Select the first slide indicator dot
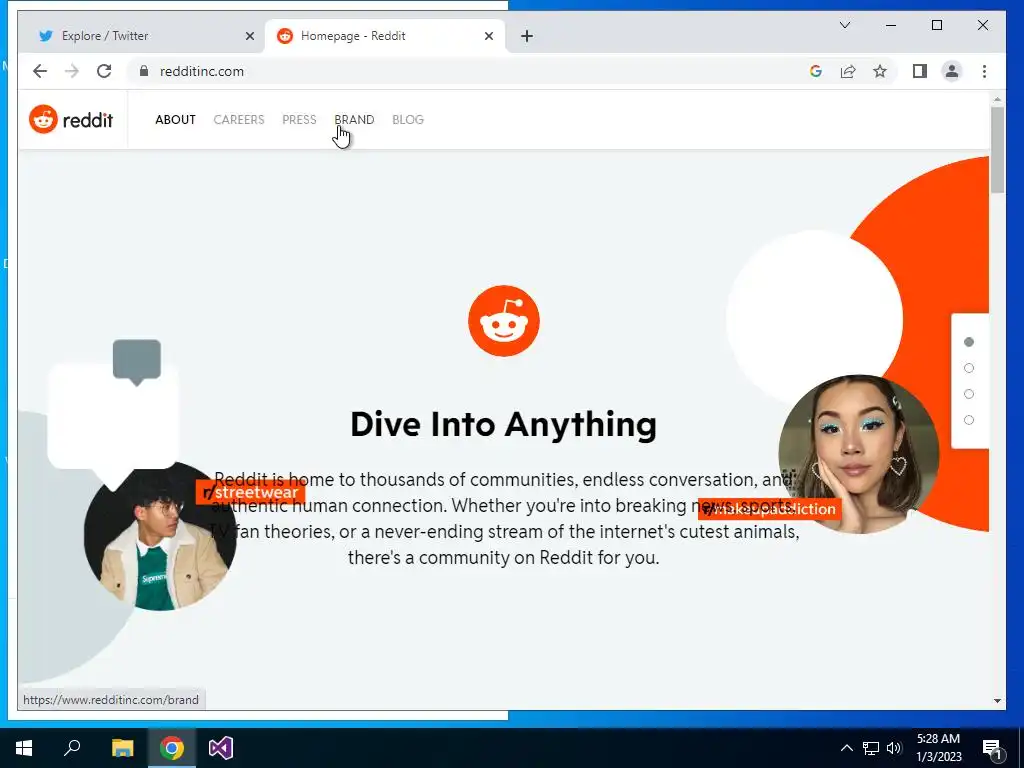1024x768 pixels. [x=969, y=342]
